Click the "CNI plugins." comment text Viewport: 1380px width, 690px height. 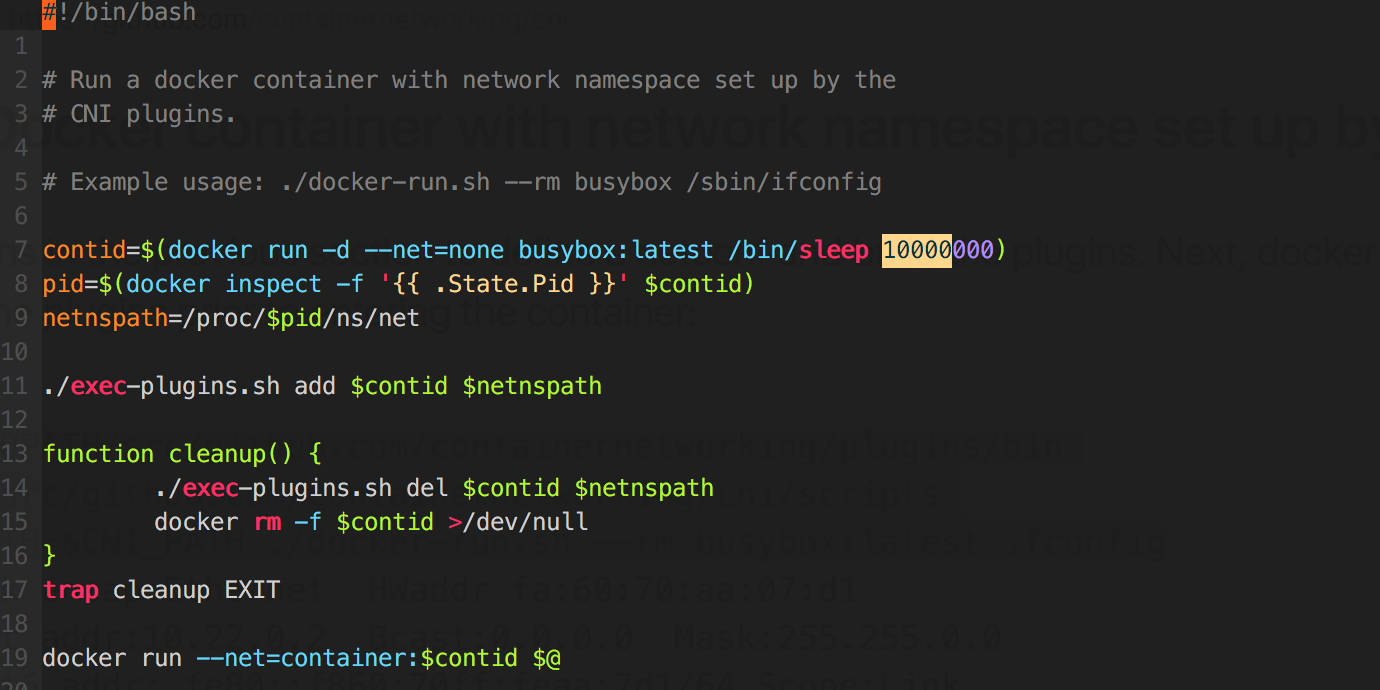[152, 114]
